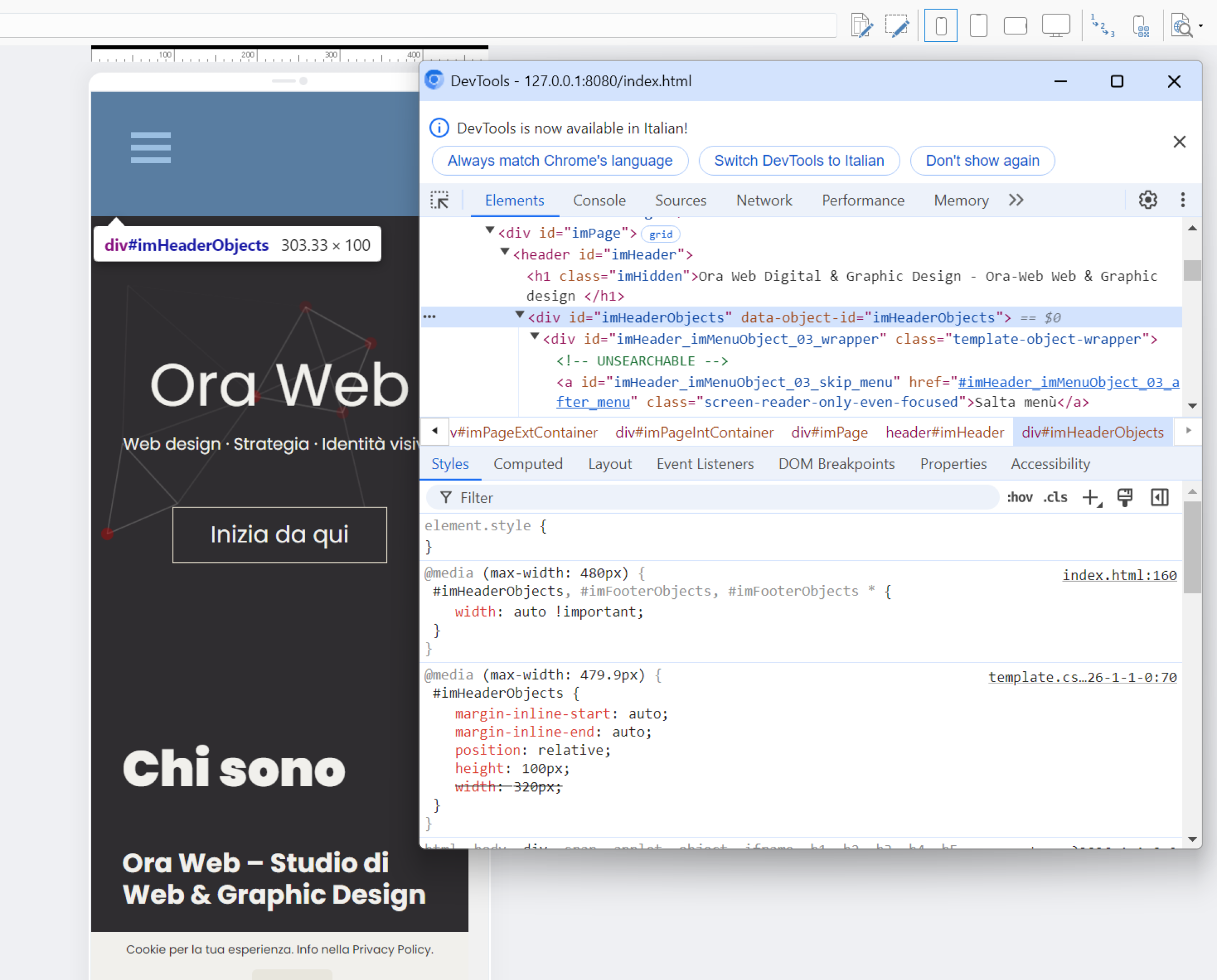Click the display order 1-2-3 icon
The image size is (1217, 980).
(1102, 26)
